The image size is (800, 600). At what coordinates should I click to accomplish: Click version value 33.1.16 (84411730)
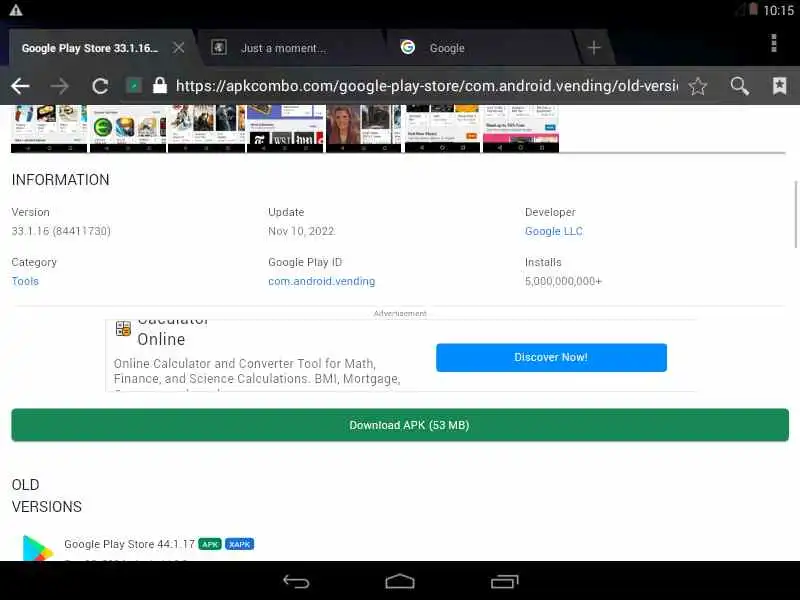tap(61, 231)
